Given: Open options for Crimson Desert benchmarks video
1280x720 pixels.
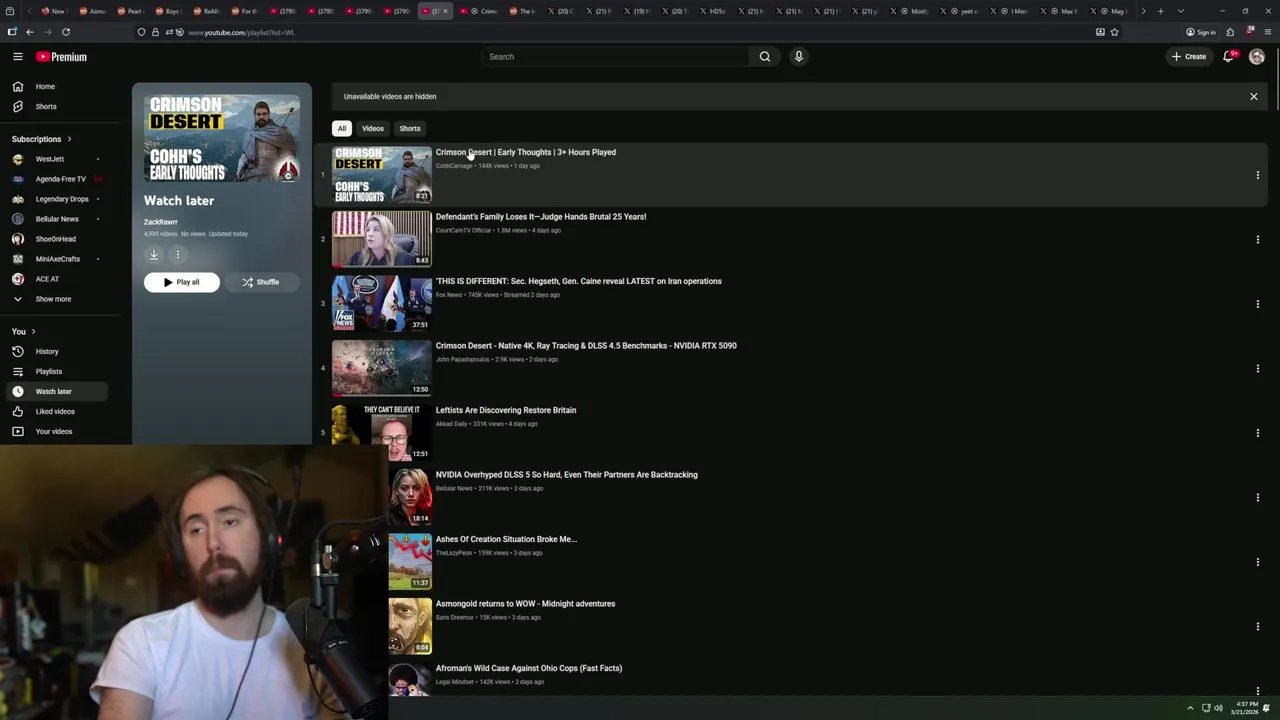Looking at the screenshot, I should (x=1258, y=369).
